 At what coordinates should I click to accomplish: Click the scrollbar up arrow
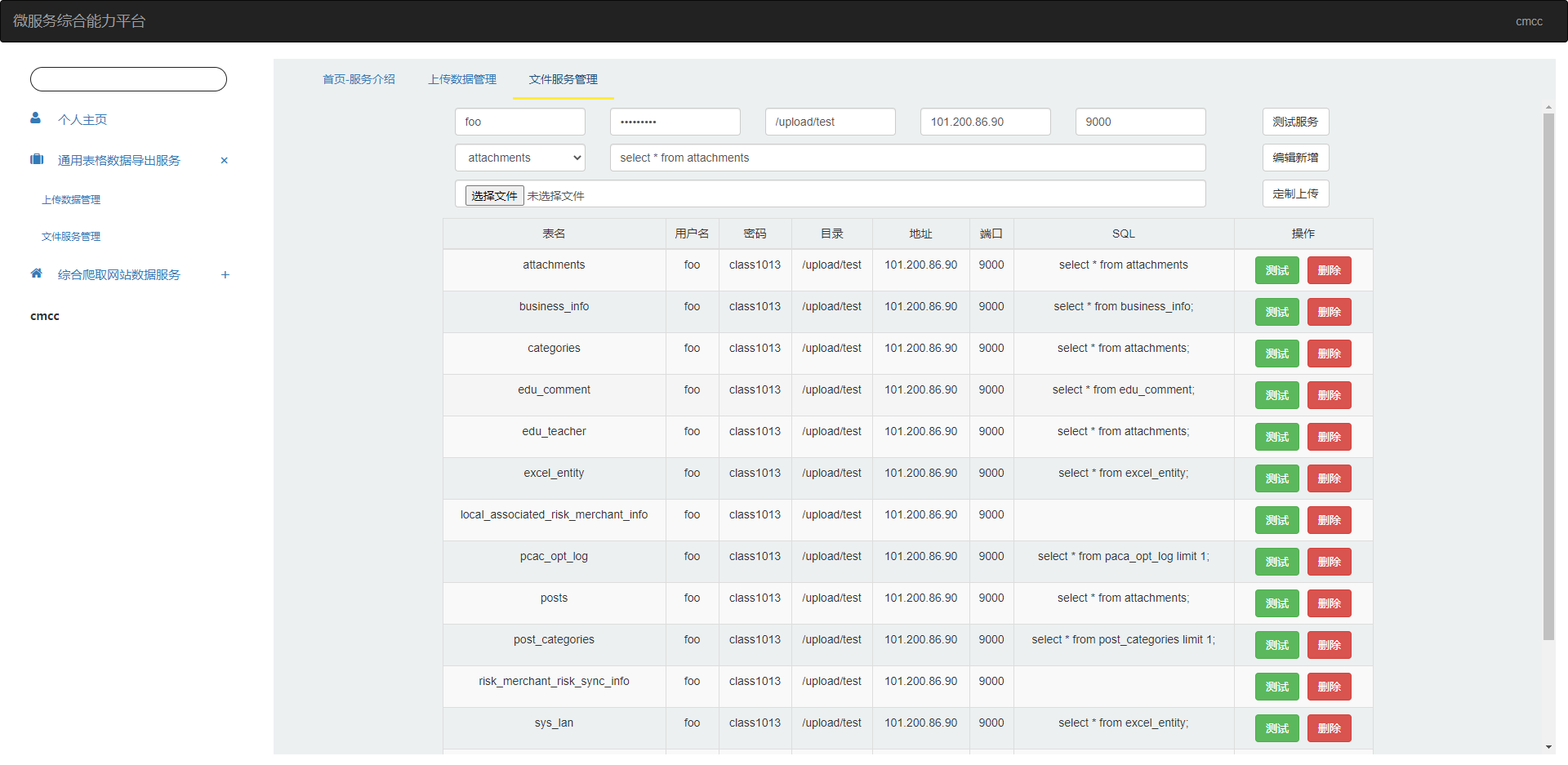(x=1548, y=107)
